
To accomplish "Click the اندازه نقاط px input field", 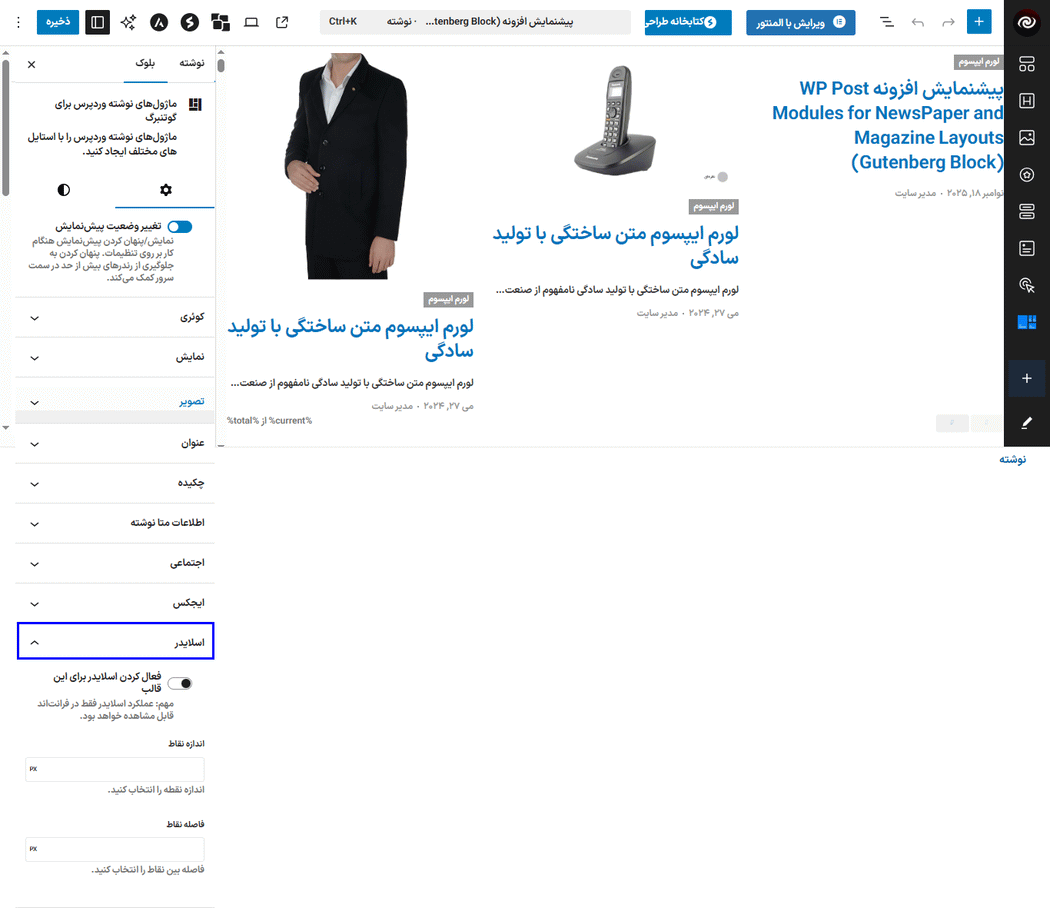I will 114,769.
